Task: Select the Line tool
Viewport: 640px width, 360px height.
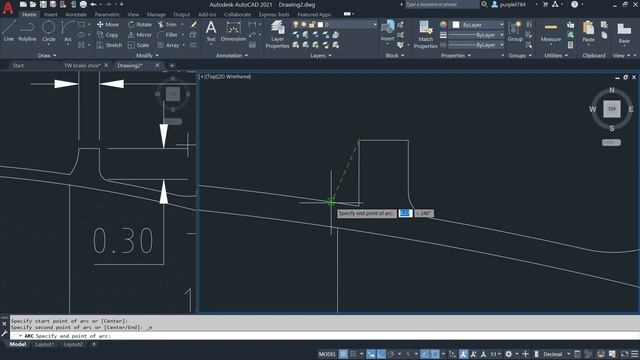Action: click(9, 31)
